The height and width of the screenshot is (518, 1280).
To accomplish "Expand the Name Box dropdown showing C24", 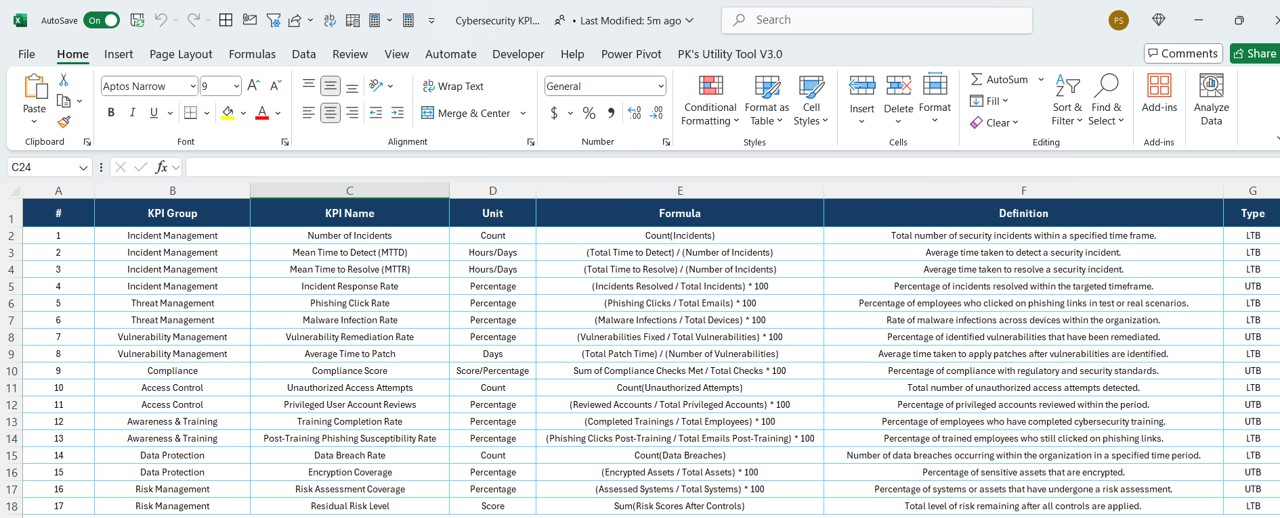I will click(x=83, y=167).
